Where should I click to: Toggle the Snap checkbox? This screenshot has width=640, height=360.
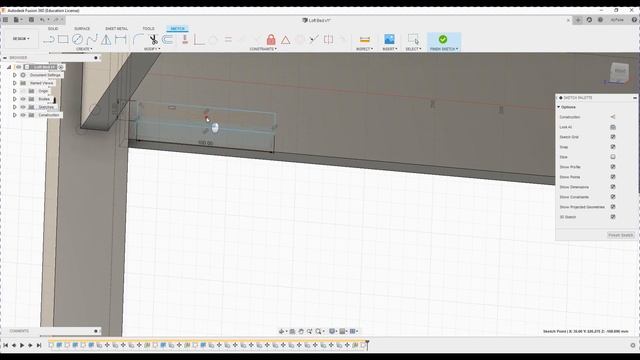pyautogui.click(x=613, y=147)
